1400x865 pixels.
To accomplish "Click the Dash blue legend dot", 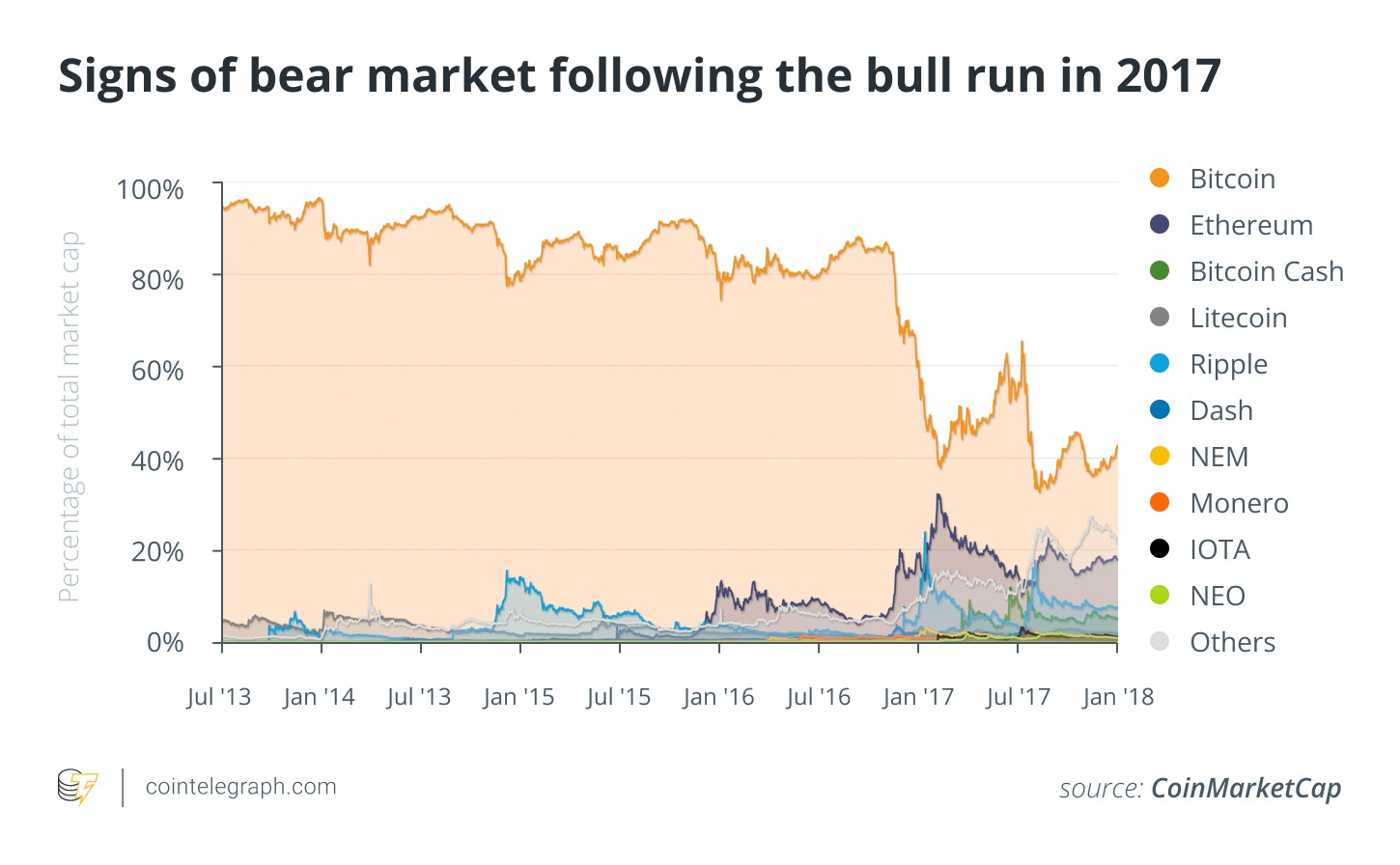I will click(1160, 410).
